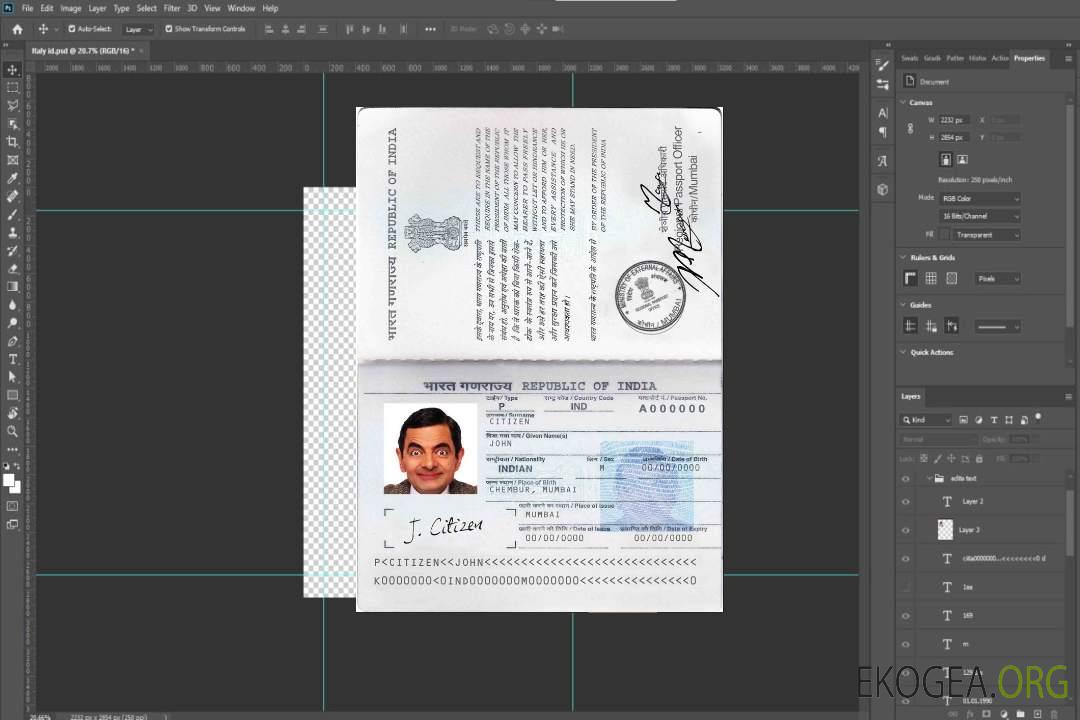This screenshot has width=1080, height=720.
Task: Filter layers by type layers icon
Action: click(994, 420)
